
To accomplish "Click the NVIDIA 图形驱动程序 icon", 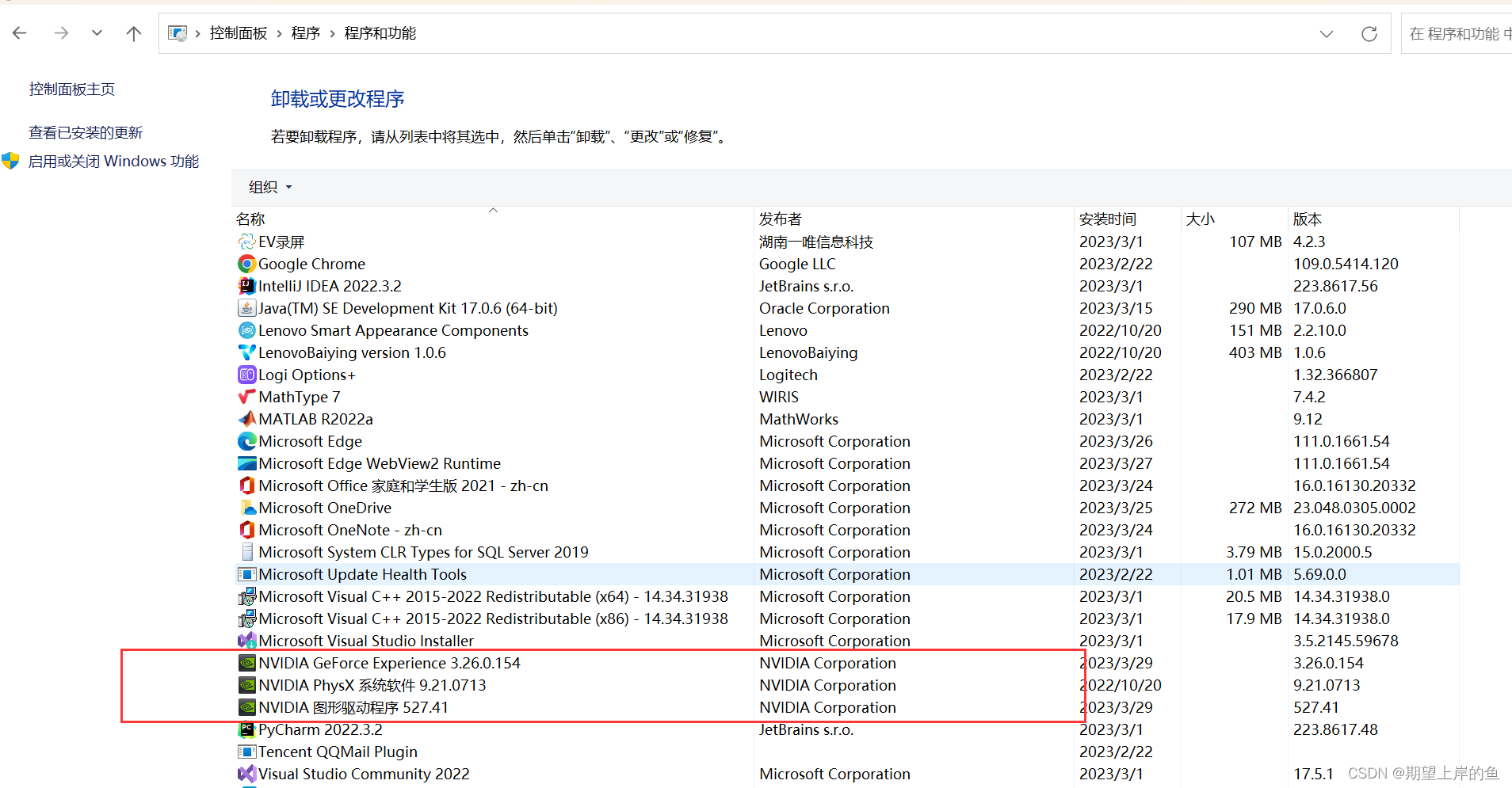I will pos(247,707).
